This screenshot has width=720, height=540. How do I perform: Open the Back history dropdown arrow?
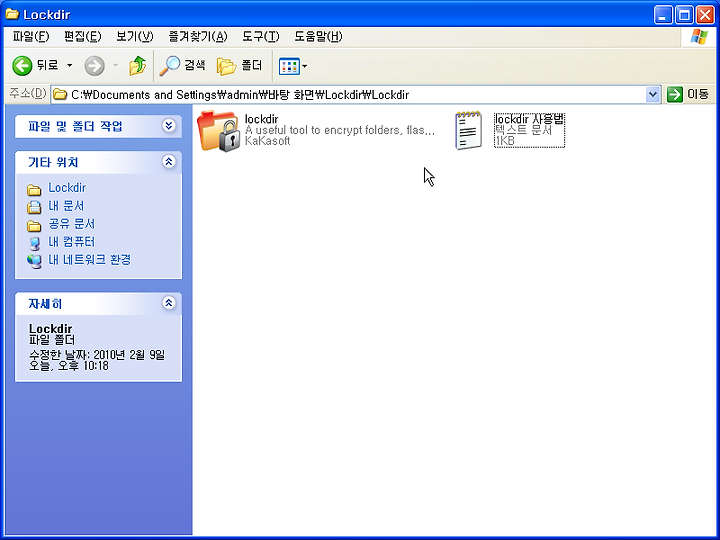click(x=70, y=66)
